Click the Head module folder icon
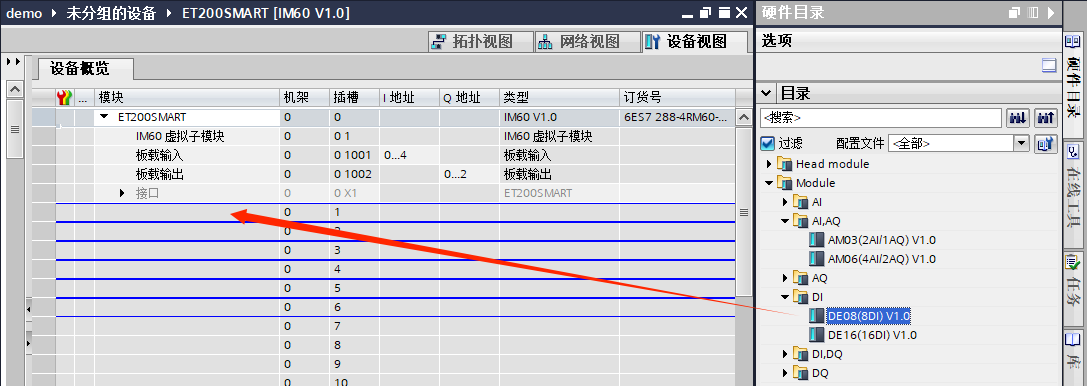Viewport: 1087px width, 386px height. (x=785, y=164)
